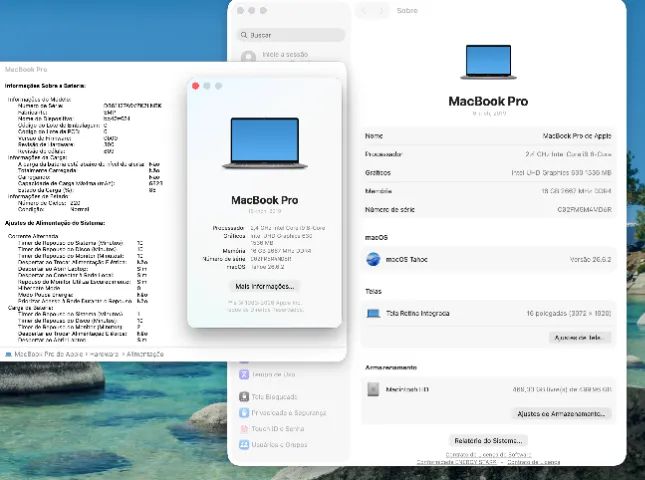Open Relatório do Sistema
This screenshot has height=480, width=645.
pyautogui.click(x=488, y=441)
